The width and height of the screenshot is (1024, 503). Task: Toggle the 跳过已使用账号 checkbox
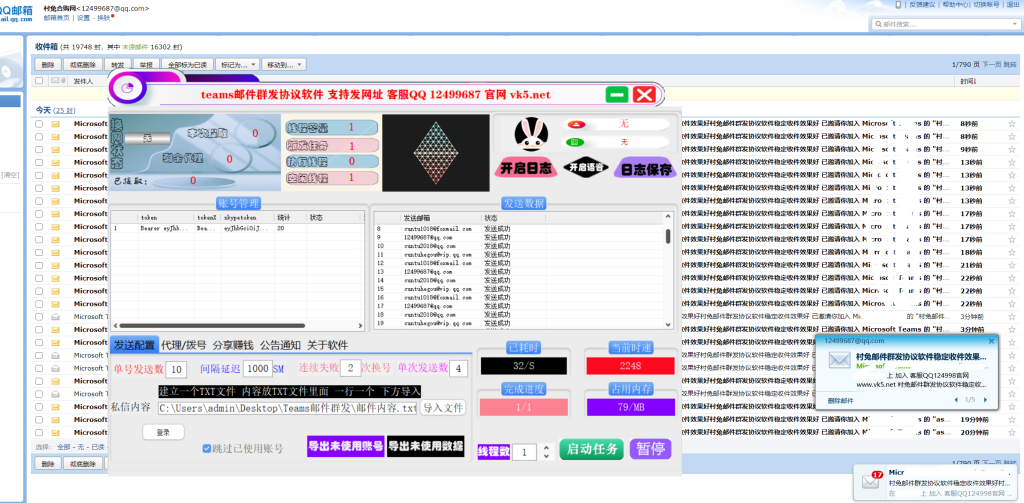click(207, 448)
